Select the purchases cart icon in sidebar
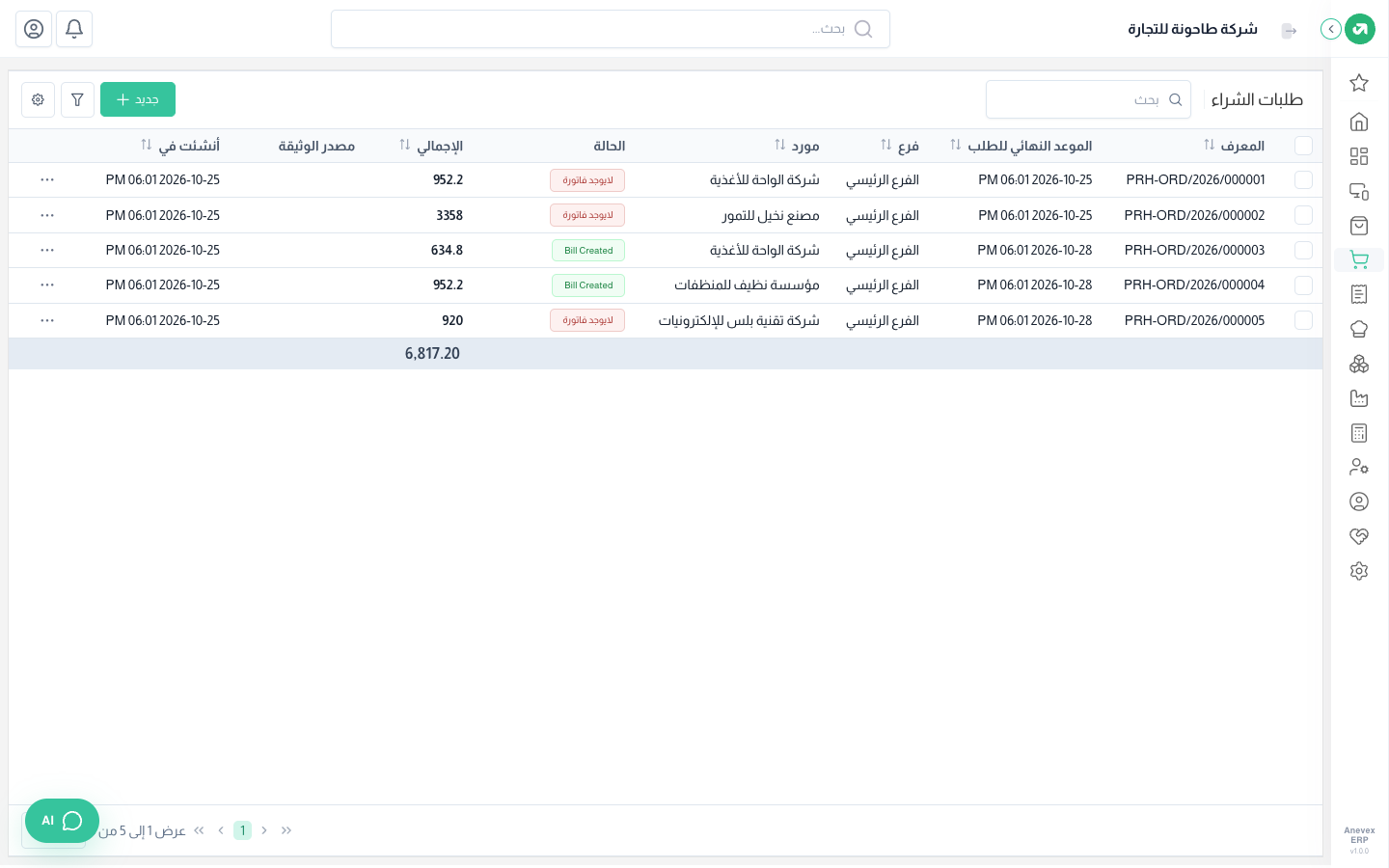This screenshot has width=1389, height=868. 1359,259
